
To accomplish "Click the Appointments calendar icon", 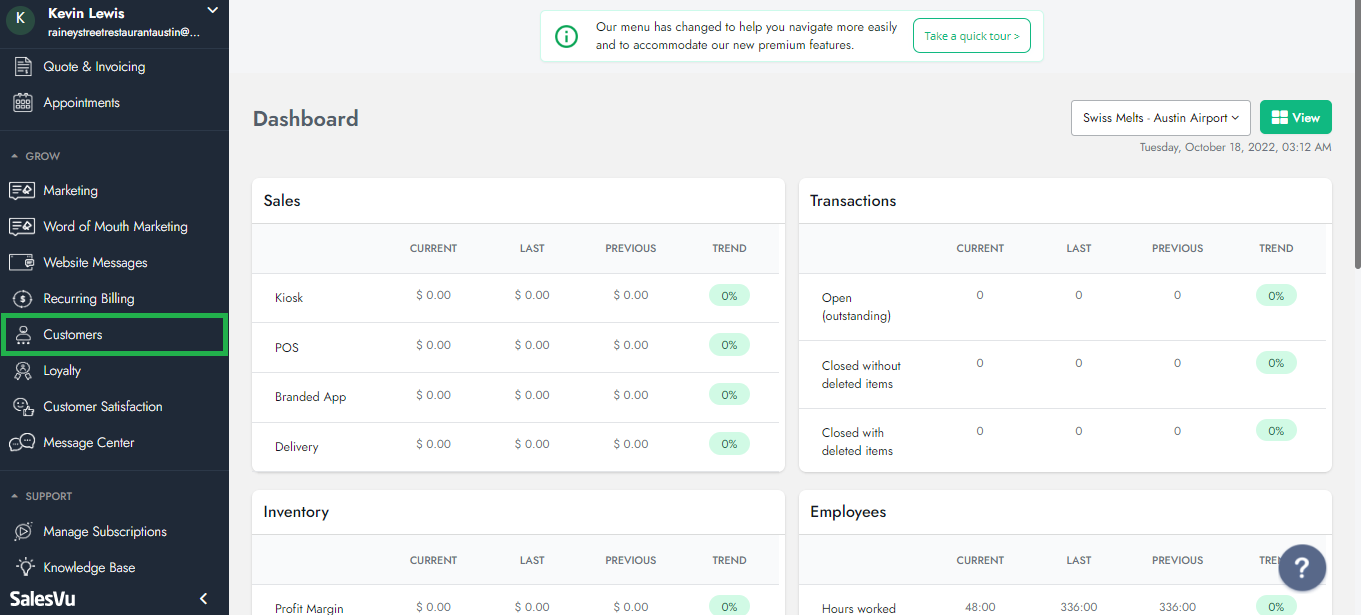I will (22, 103).
